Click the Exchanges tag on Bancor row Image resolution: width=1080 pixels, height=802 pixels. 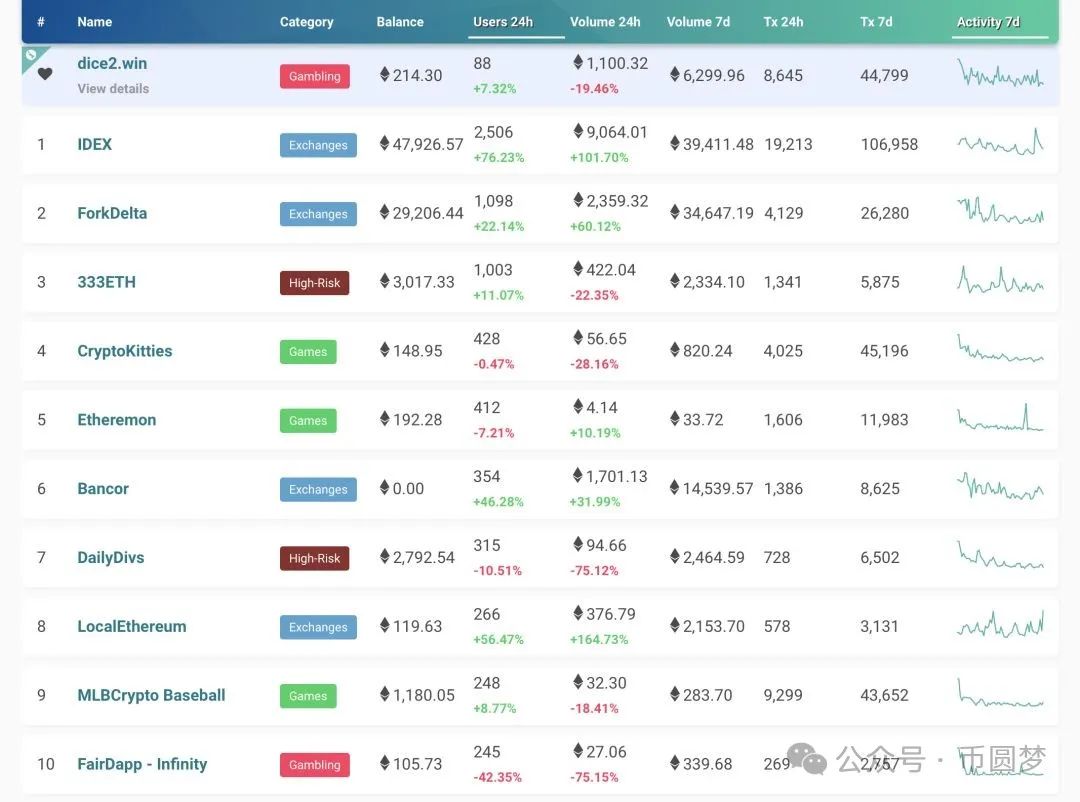pyautogui.click(x=318, y=490)
